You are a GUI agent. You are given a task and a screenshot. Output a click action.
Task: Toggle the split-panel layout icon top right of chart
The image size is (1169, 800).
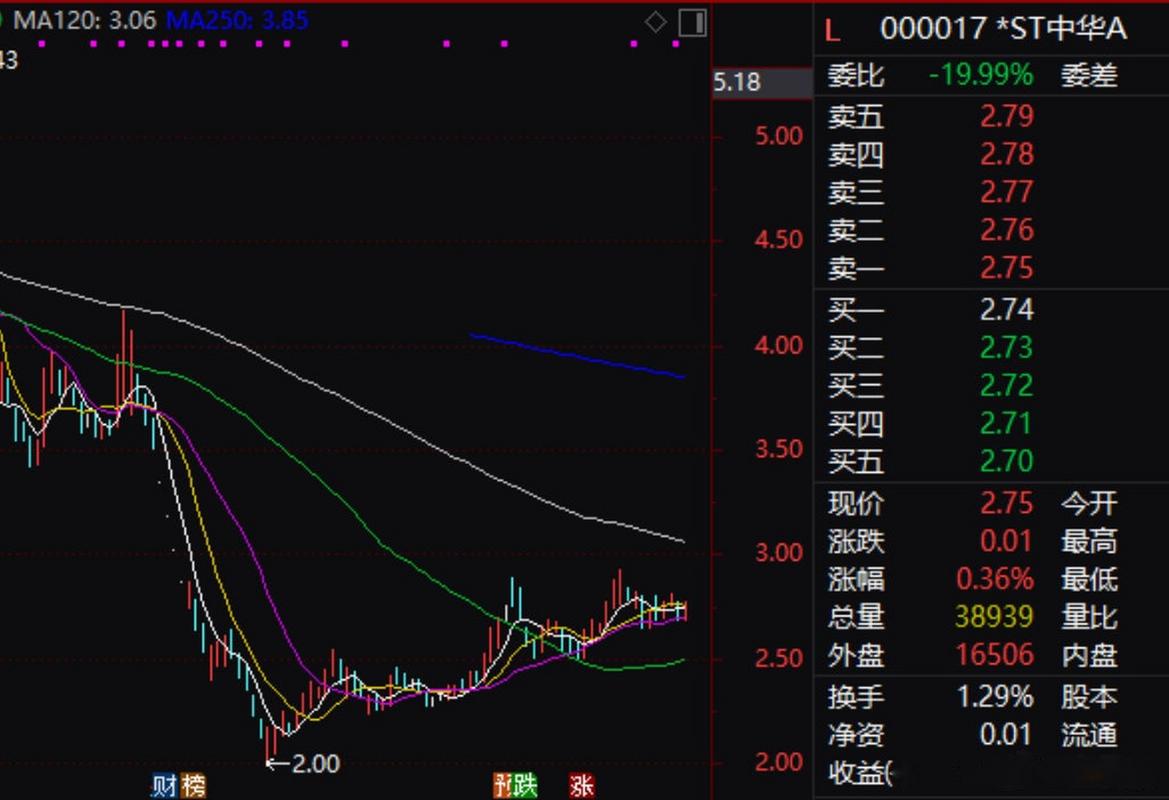(x=692, y=22)
